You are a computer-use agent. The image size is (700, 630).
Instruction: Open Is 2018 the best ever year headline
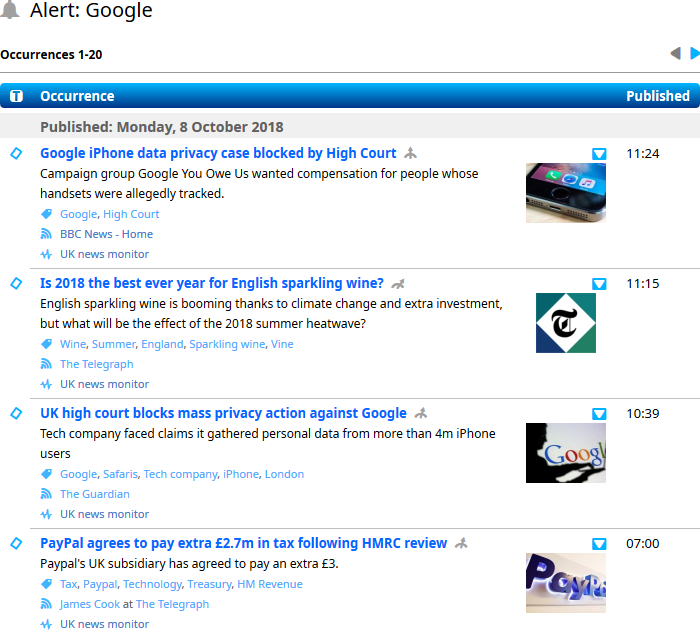pyautogui.click(x=212, y=283)
